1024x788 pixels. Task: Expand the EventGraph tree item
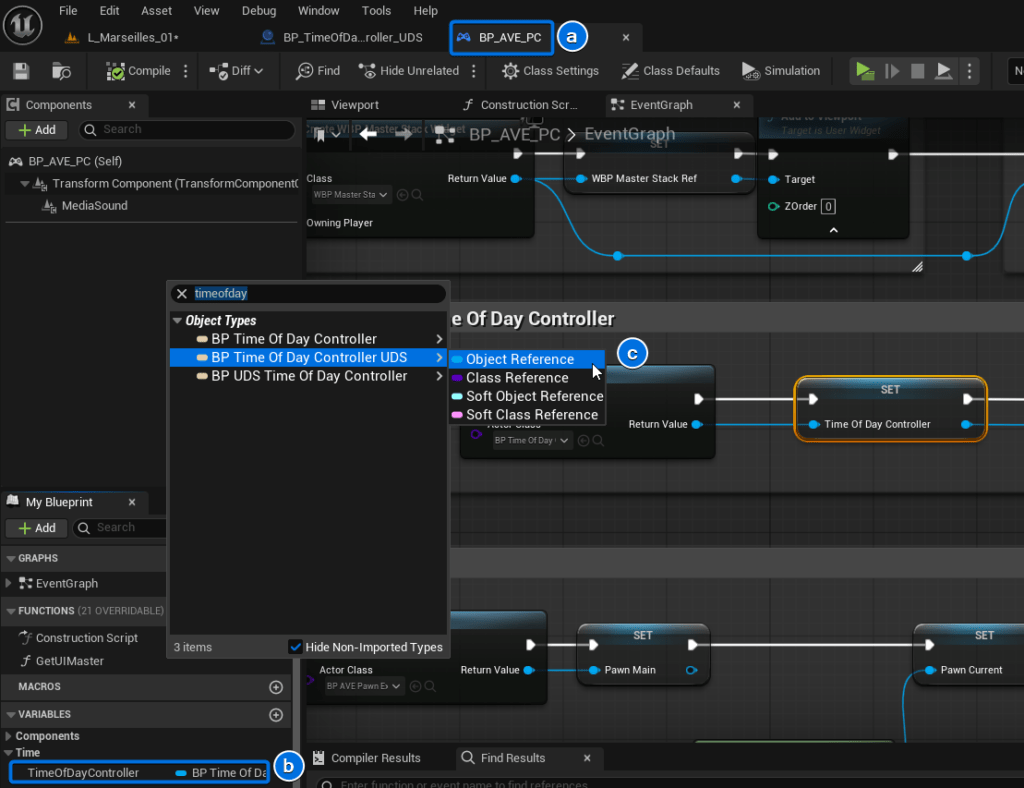pos(10,583)
